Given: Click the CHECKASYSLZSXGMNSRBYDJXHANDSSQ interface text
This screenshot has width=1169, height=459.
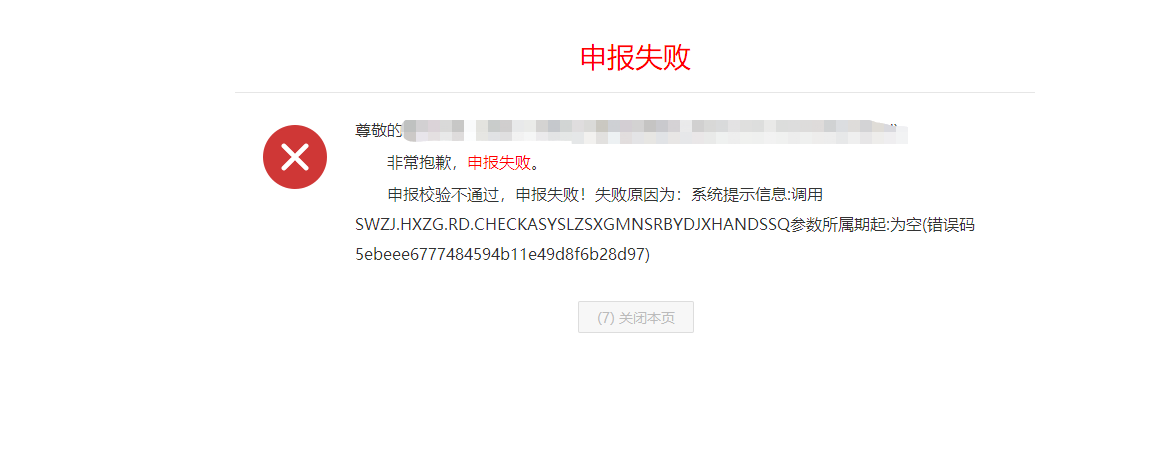Looking at the screenshot, I should tap(631, 226).
